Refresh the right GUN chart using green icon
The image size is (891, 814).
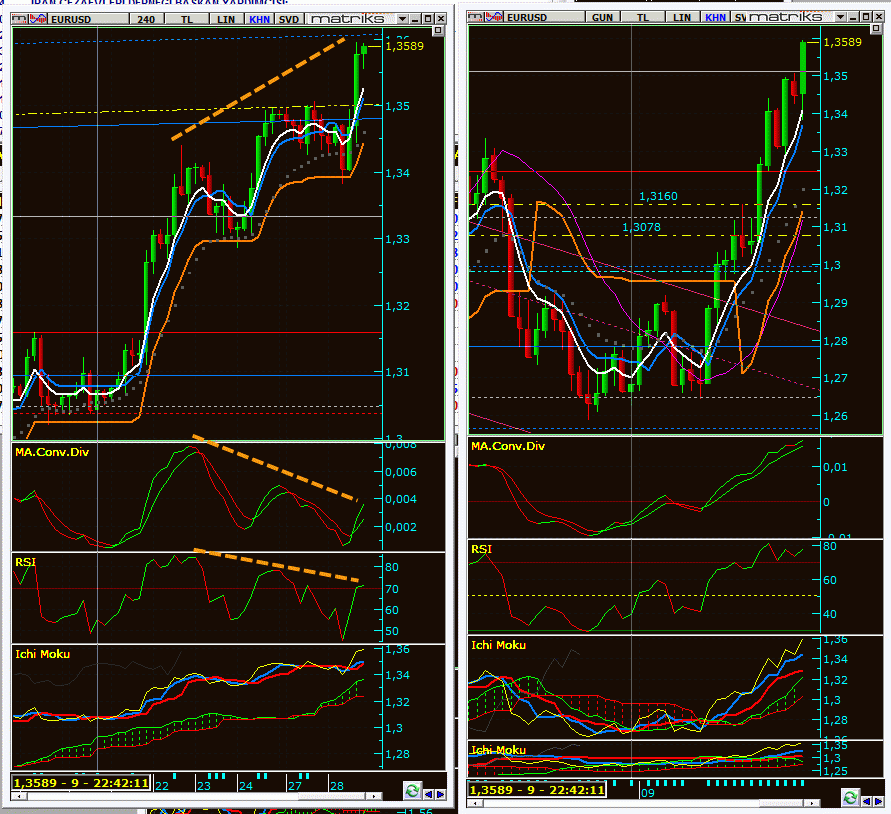tap(849, 797)
